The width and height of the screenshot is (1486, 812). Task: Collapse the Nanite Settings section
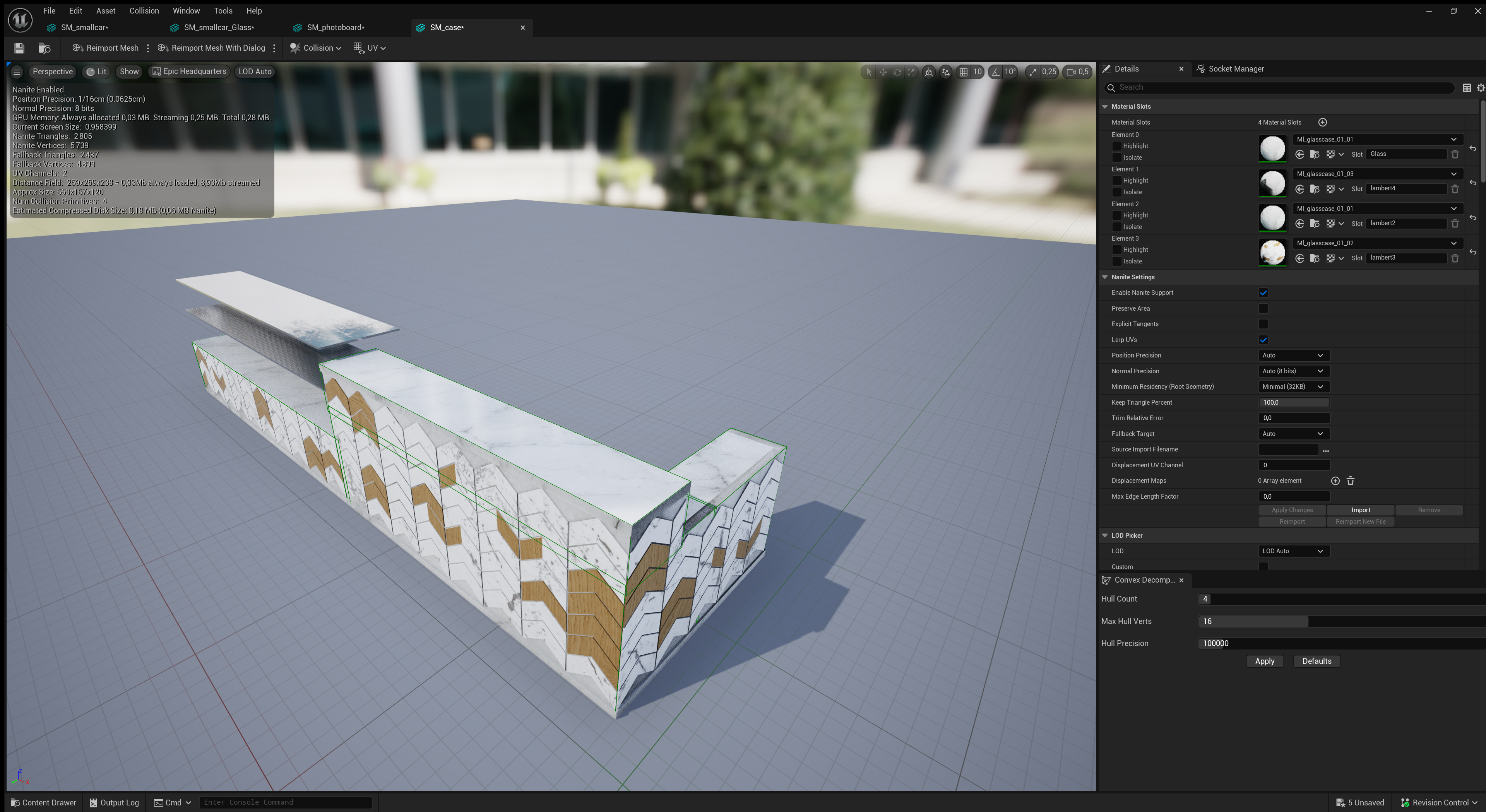point(1105,277)
